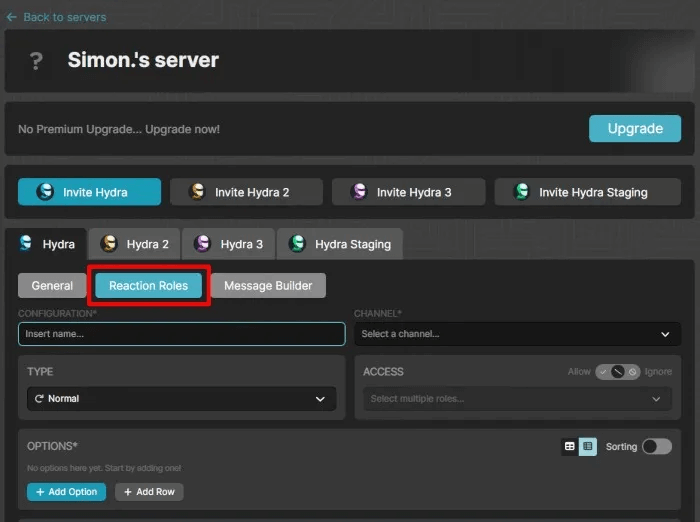The image size is (700, 522).
Task: Click the chevron of the Normal type dropdown
Action: tap(320, 399)
